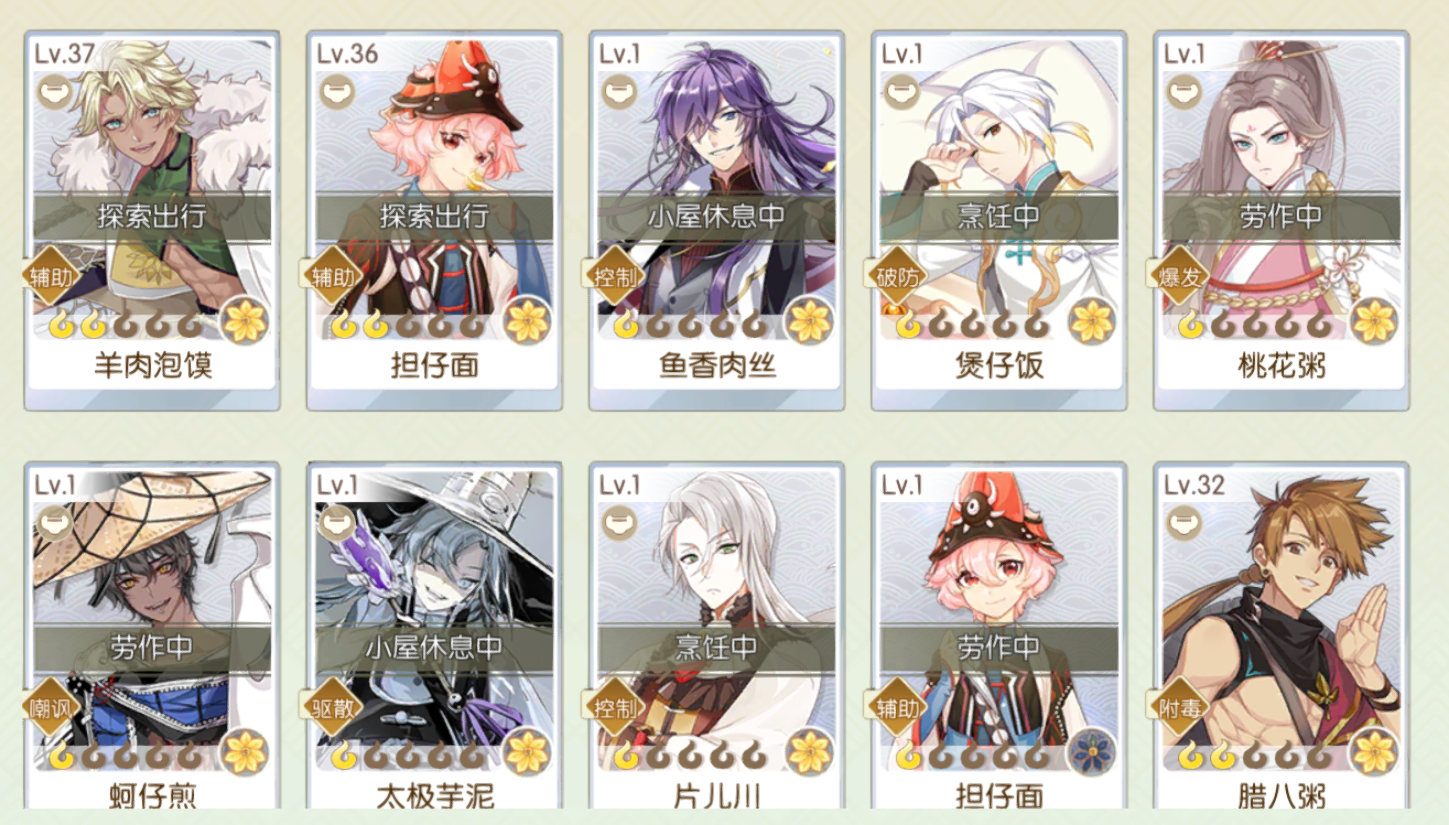Select the 羊肉泡馍 Lv.37 character card portrait

pyautogui.click(x=152, y=178)
